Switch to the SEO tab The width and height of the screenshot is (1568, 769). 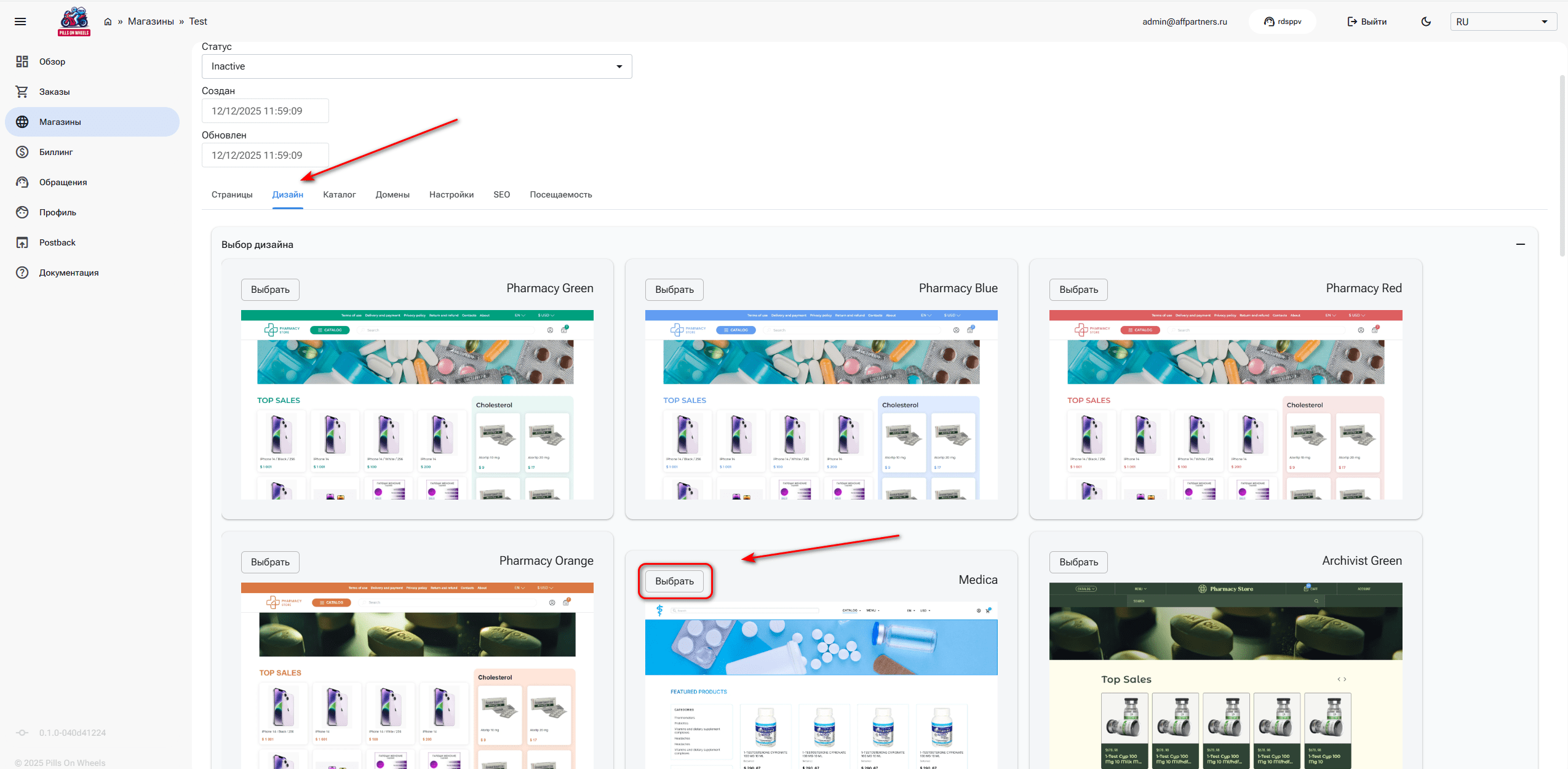tap(501, 194)
